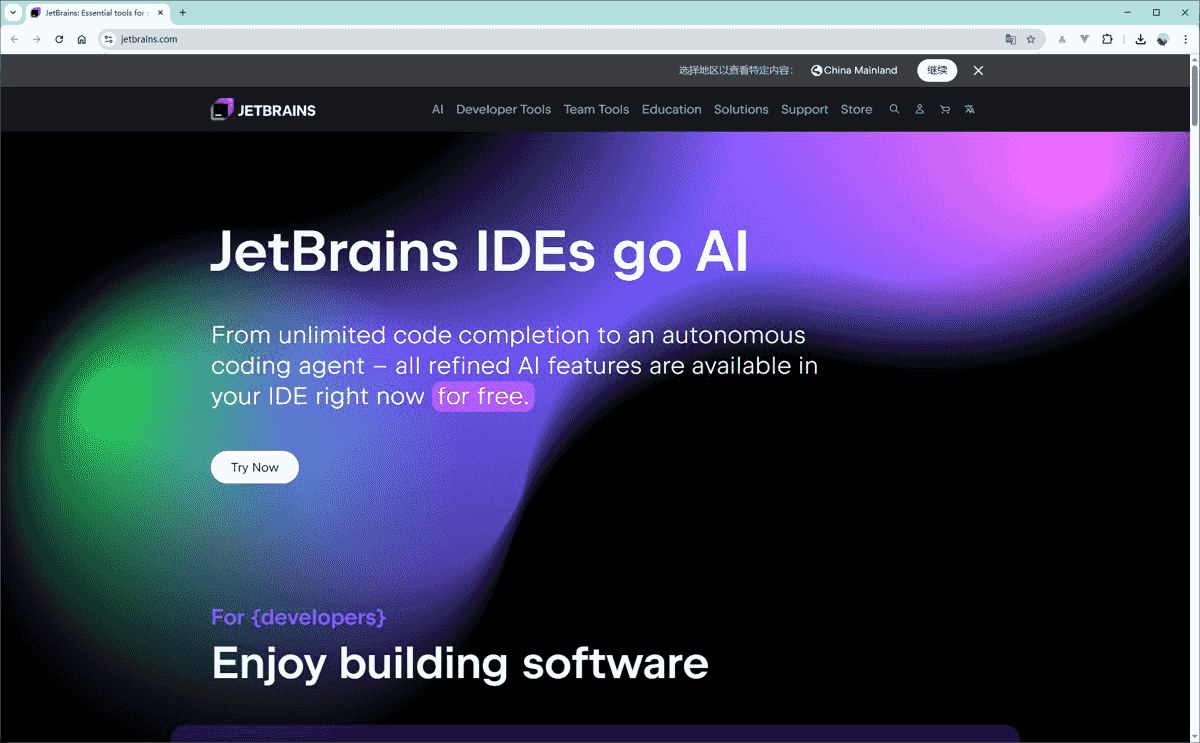1200x743 pixels.
Task: Open the Team Tools menu
Action: click(596, 109)
